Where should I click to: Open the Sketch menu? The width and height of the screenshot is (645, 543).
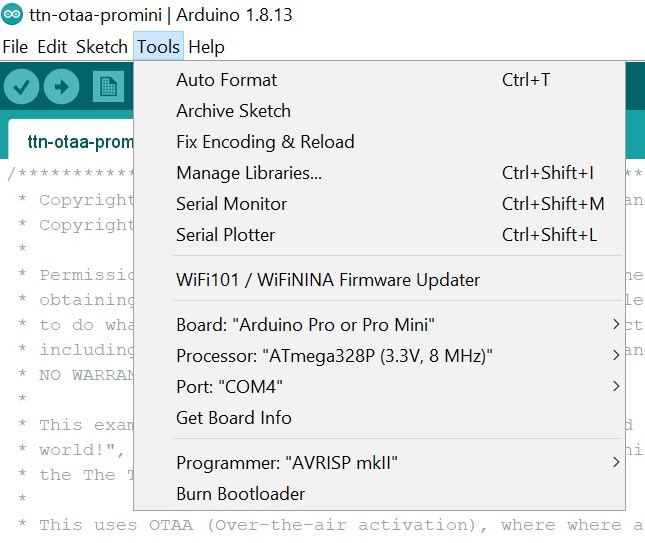point(102,46)
